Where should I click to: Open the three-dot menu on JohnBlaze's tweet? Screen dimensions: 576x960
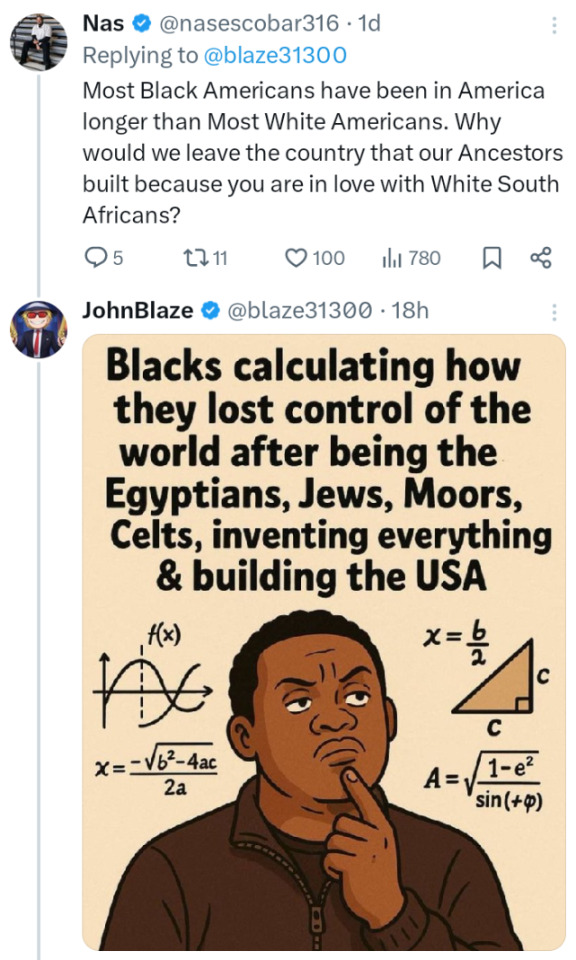[554, 312]
